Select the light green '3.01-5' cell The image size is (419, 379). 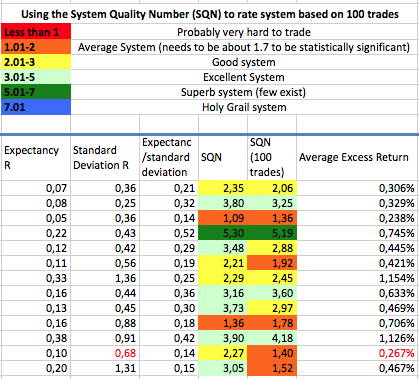click(36, 77)
